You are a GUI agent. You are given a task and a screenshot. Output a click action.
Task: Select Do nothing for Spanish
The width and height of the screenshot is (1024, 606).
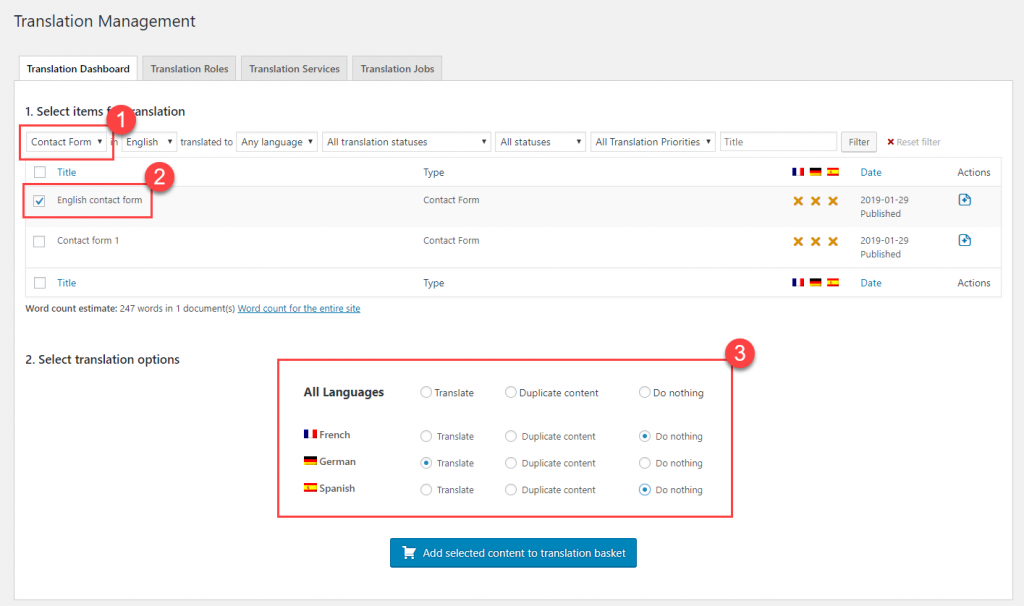tap(645, 489)
